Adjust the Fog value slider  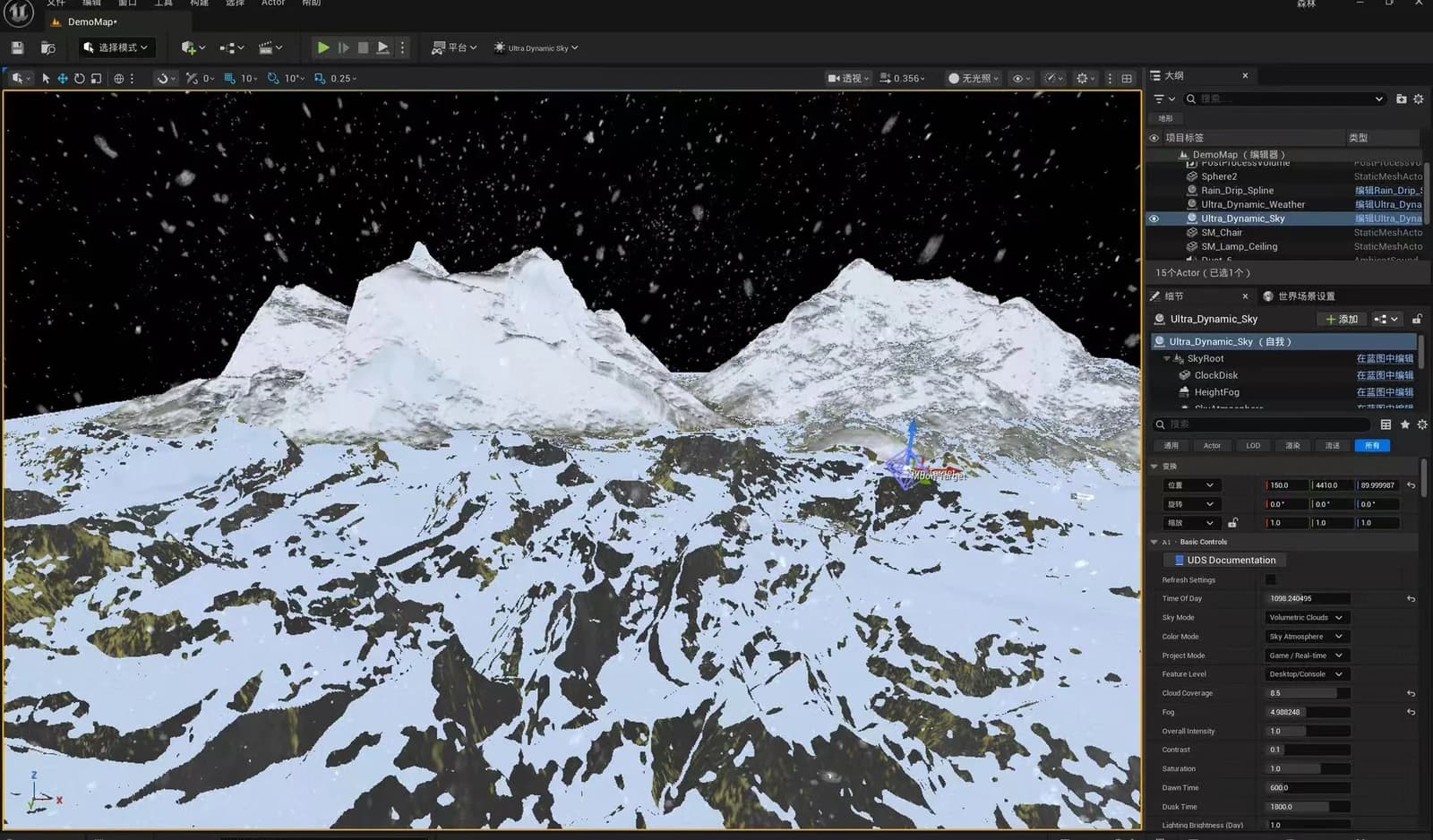(1309, 713)
